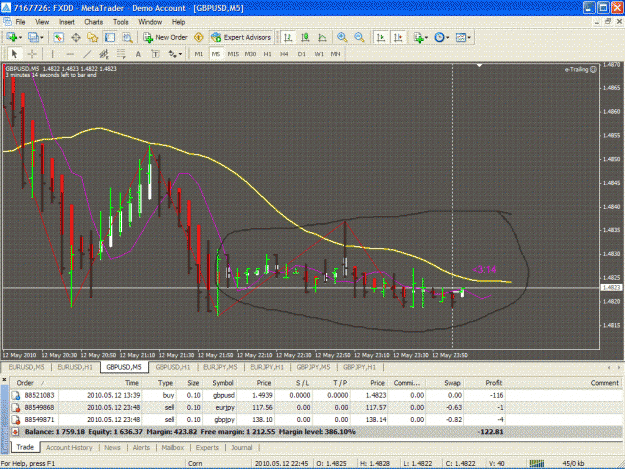Expand the Templates dropdown arrow
625x469 pixels.
coord(469,38)
